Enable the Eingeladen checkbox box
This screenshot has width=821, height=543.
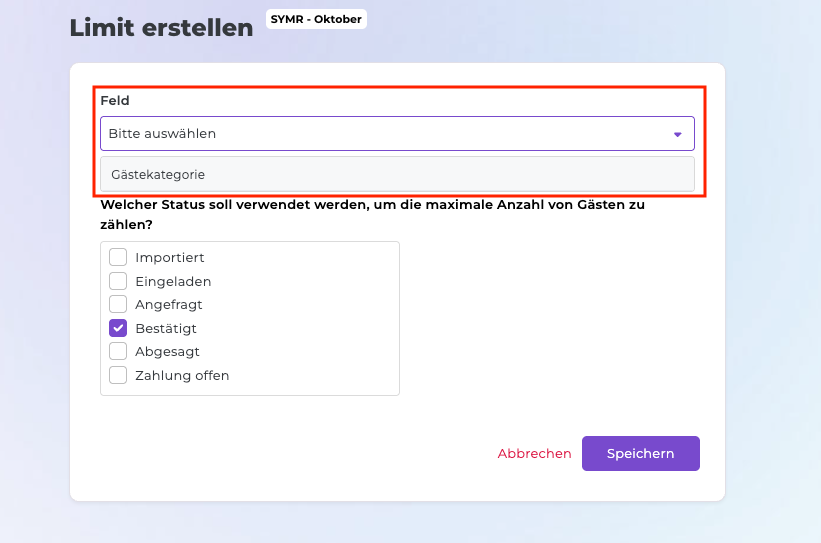(x=118, y=281)
